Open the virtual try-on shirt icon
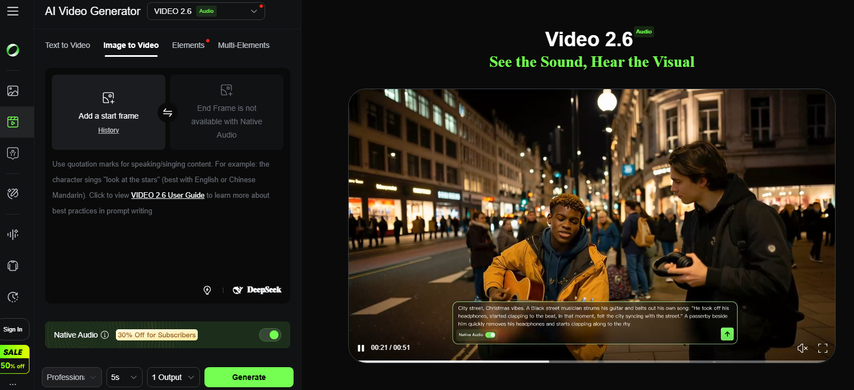Screen dimensions: 854x390 point(13,266)
